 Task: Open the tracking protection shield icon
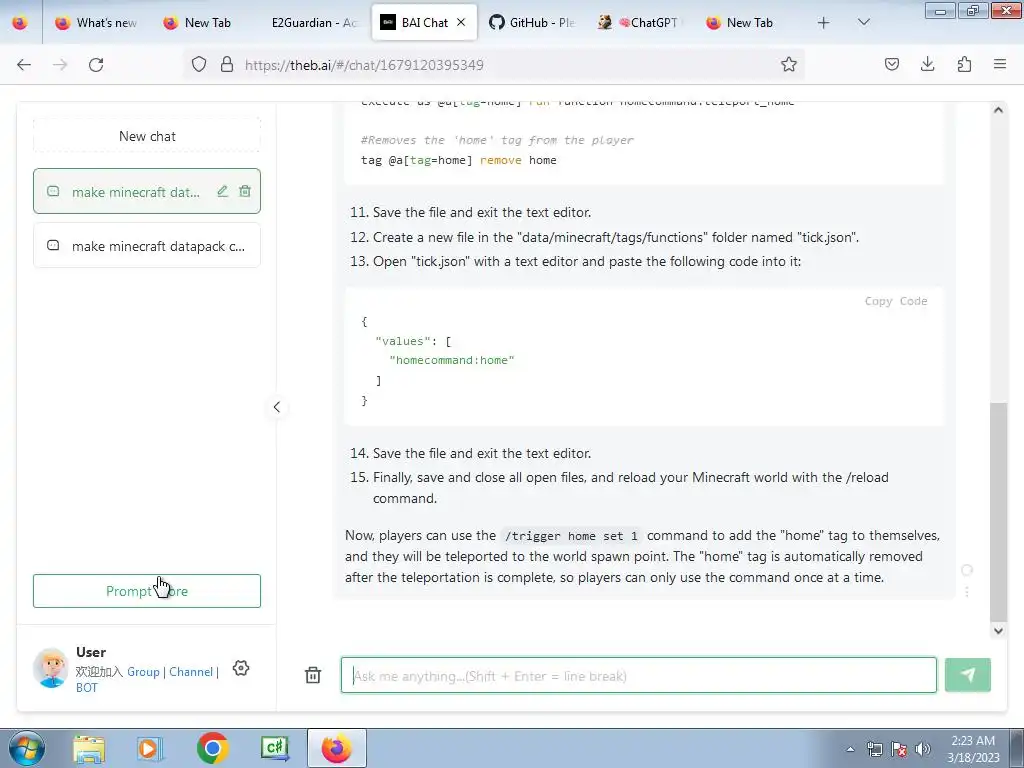(x=199, y=65)
